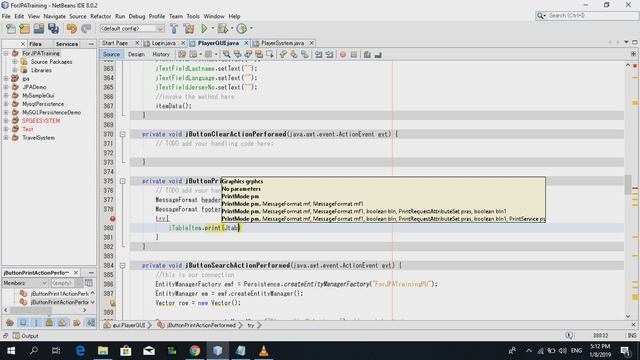Toggle Show Inherited Members in Navigator
This screenshot has height=360, width=640.
click(10, 323)
